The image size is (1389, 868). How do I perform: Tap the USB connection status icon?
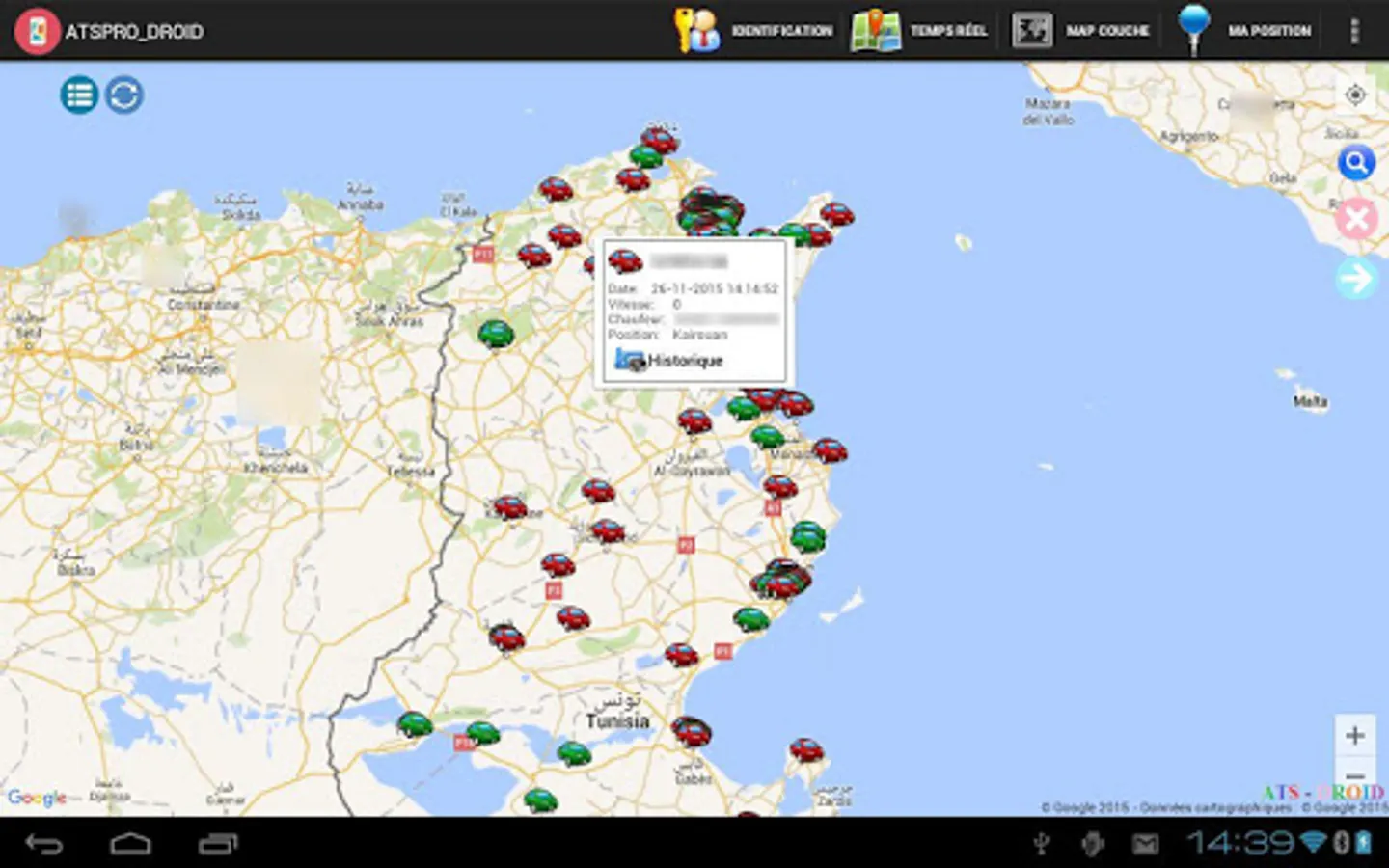1041,844
